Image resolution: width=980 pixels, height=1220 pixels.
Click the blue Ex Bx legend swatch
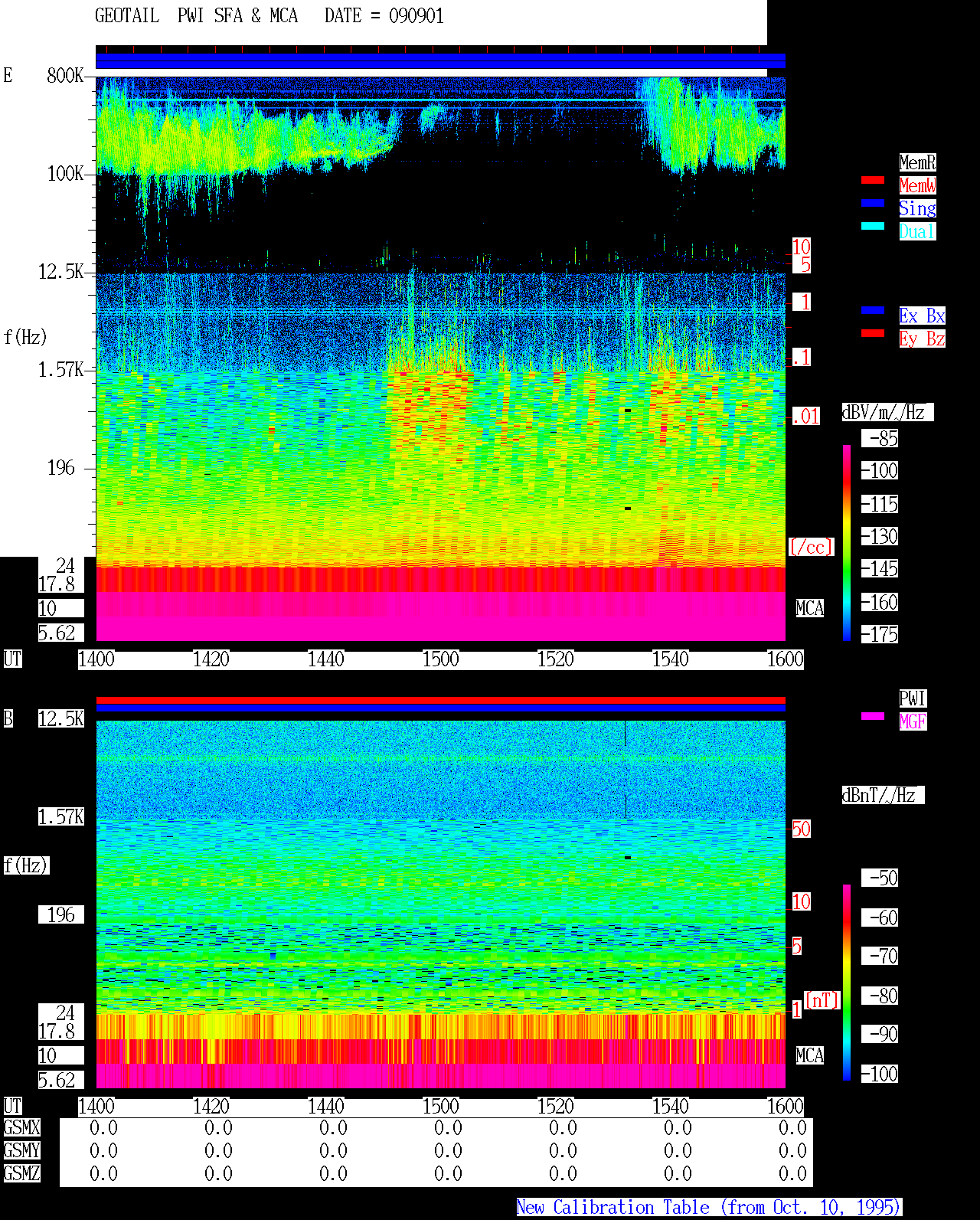(x=873, y=310)
